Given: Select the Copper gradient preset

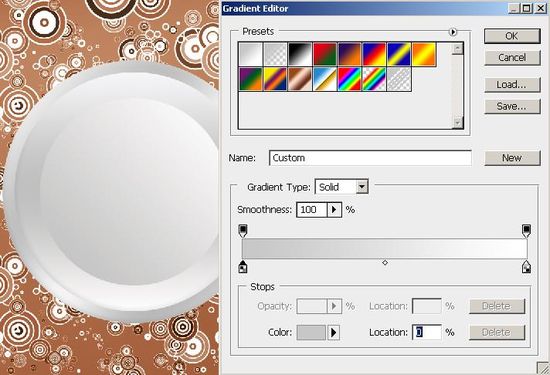Looking at the screenshot, I should (300, 79).
